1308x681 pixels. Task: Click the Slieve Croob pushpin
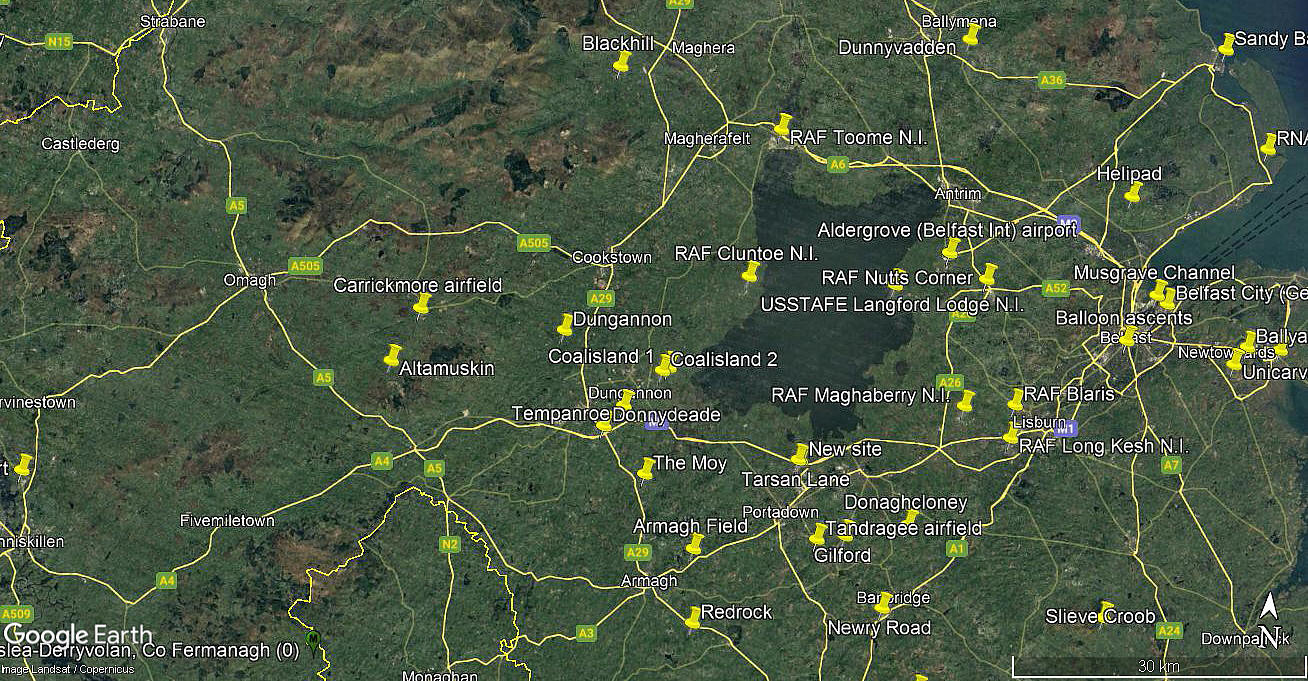coord(1106,612)
